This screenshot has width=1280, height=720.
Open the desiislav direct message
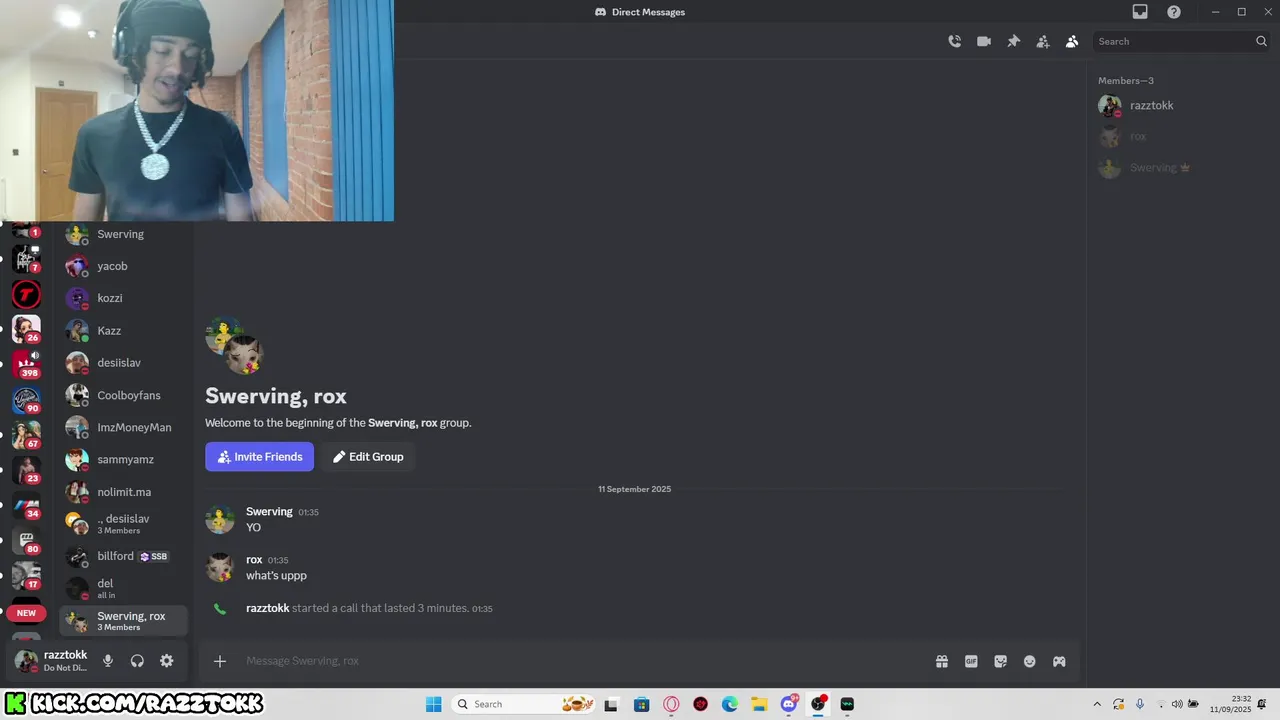pyautogui.click(x=124, y=363)
